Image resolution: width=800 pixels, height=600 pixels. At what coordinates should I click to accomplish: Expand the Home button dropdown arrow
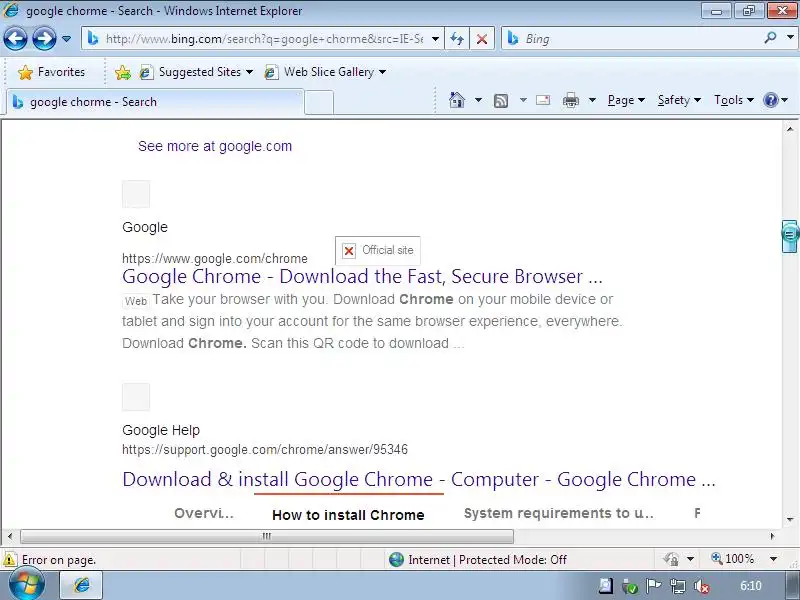(x=478, y=99)
